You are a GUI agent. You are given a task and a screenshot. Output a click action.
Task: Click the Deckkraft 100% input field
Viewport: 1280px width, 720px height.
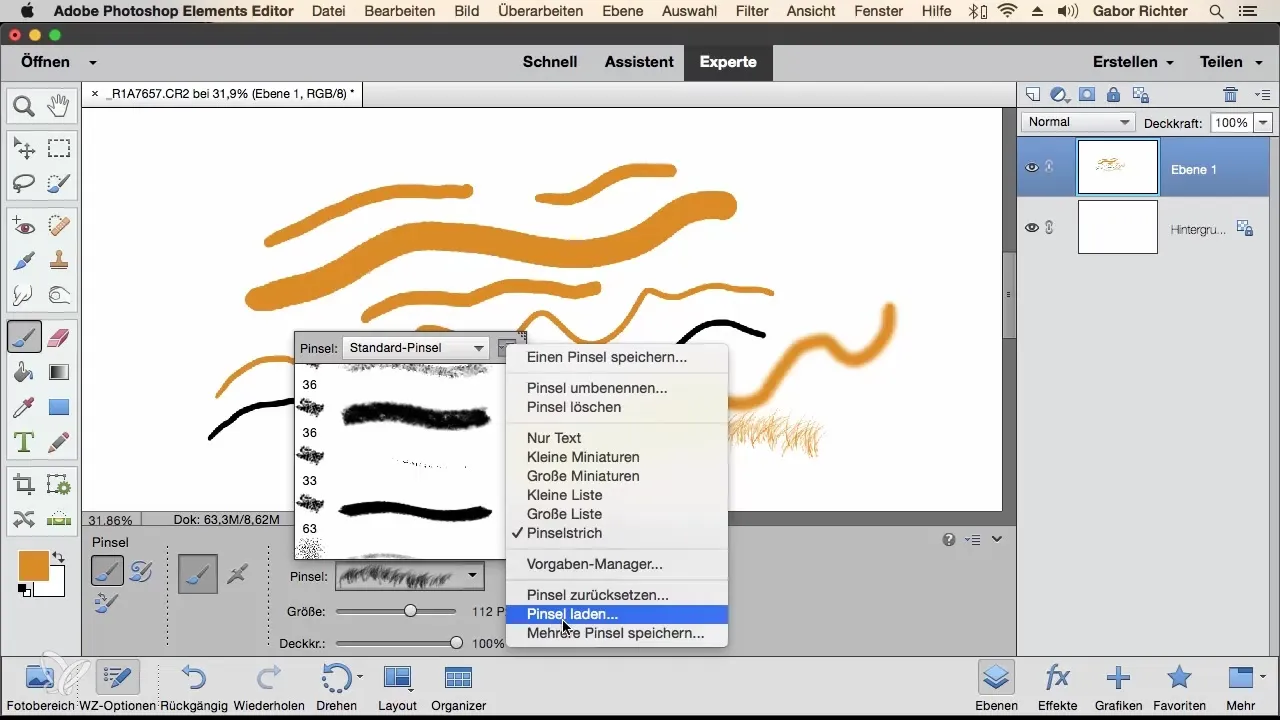tap(1231, 122)
